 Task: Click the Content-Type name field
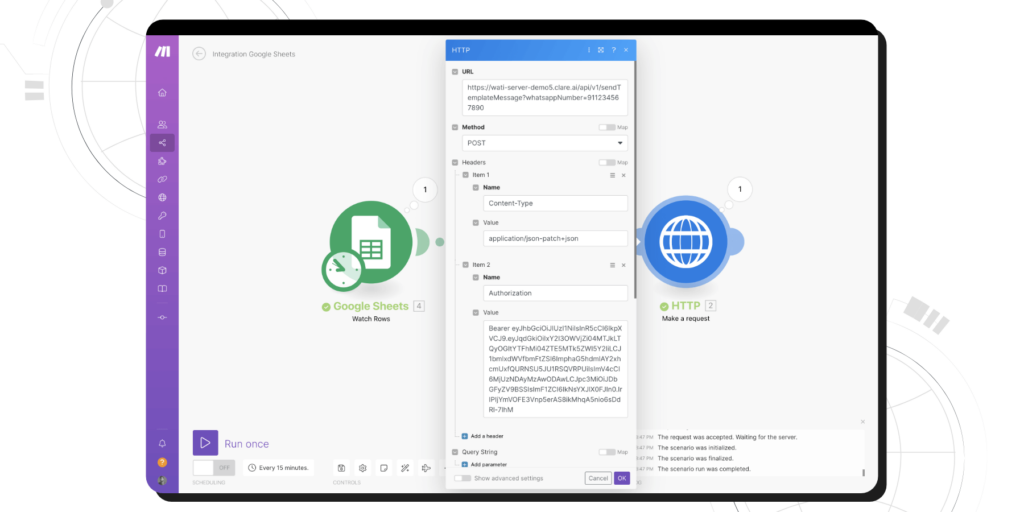[x=555, y=203]
